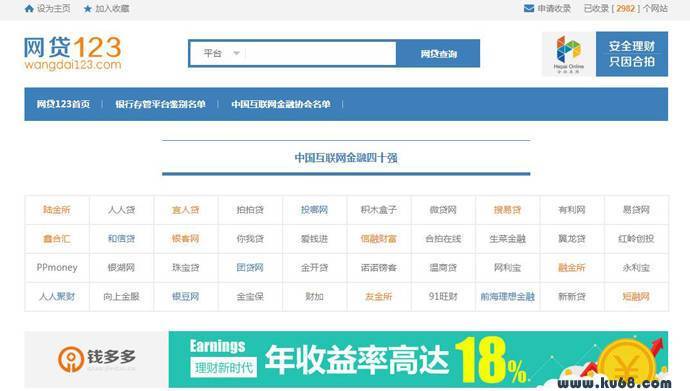Open the 向上金服 platform link
The width and height of the screenshot is (690, 391).
[x=121, y=296]
